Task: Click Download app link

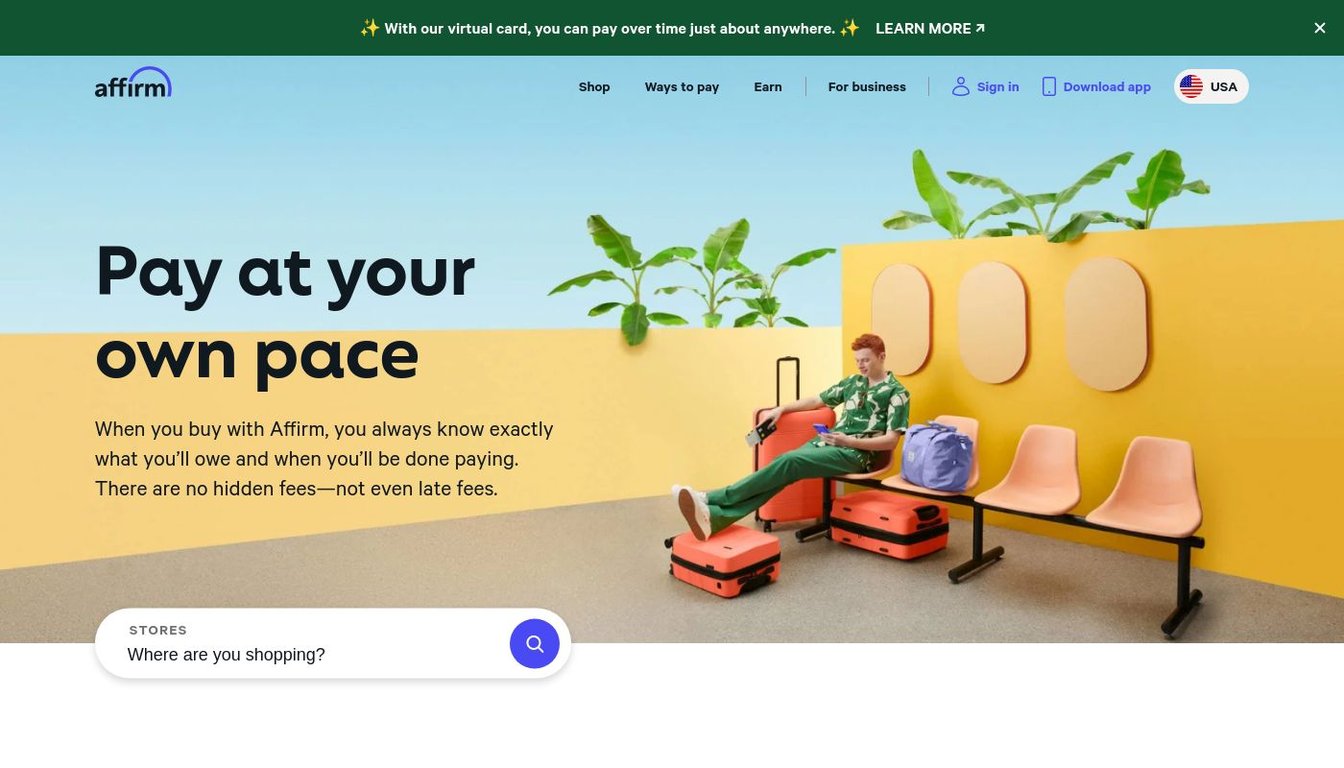Action: click(1107, 87)
